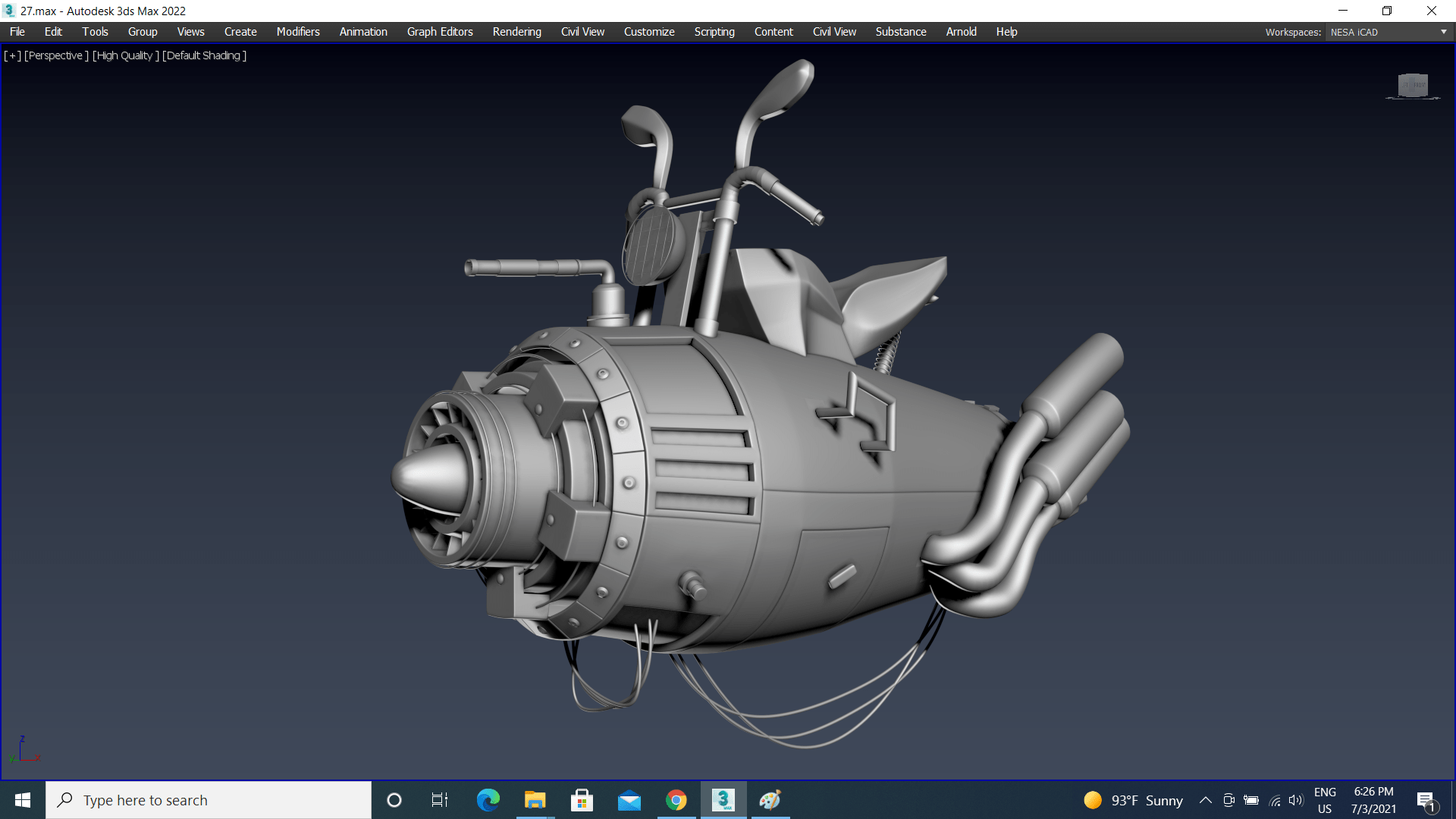Viewport: 1456px width, 819px height.
Task: Open the Modifiers menu
Action: click(x=297, y=32)
